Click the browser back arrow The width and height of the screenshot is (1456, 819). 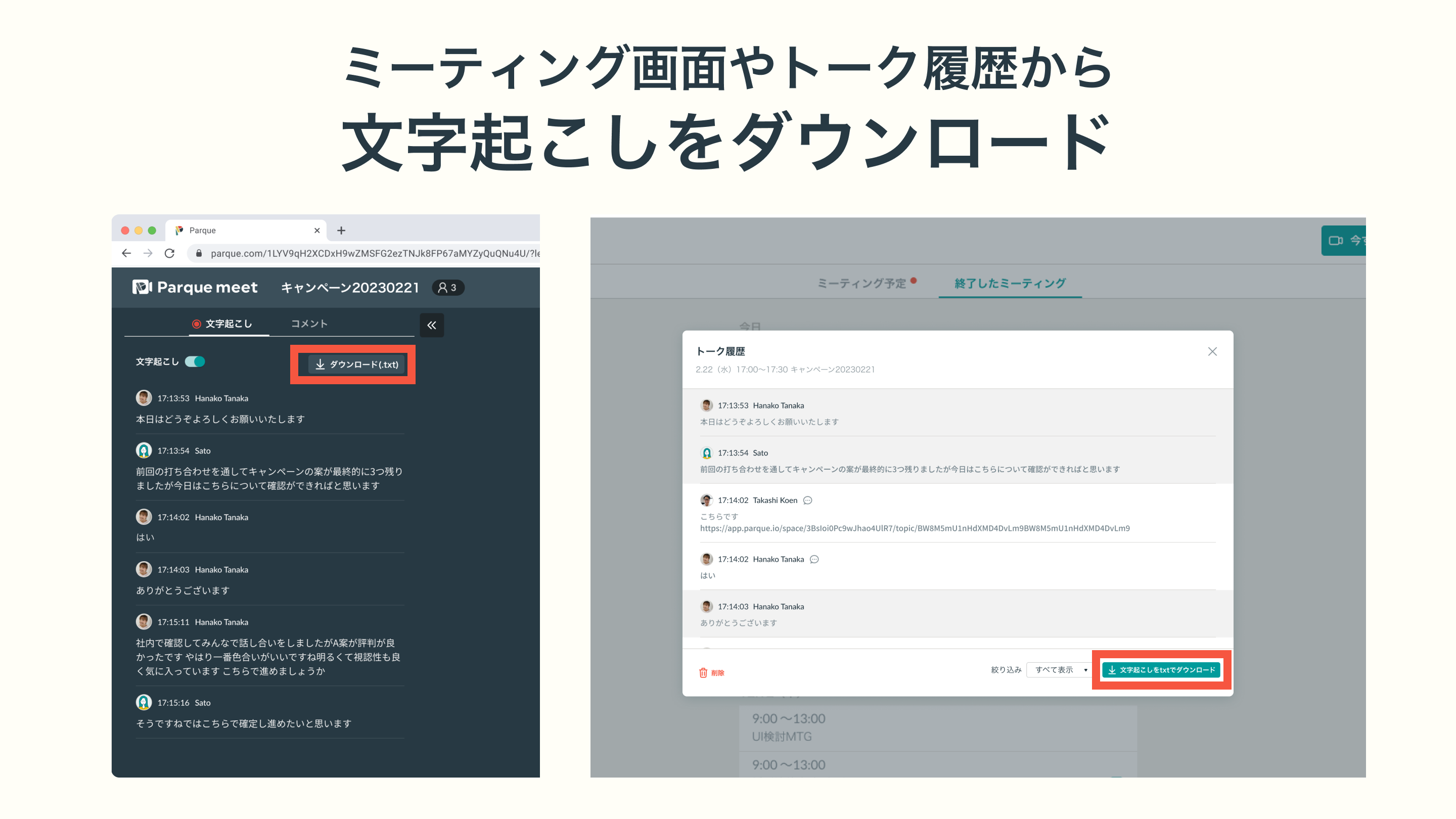[x=125, y=253]
